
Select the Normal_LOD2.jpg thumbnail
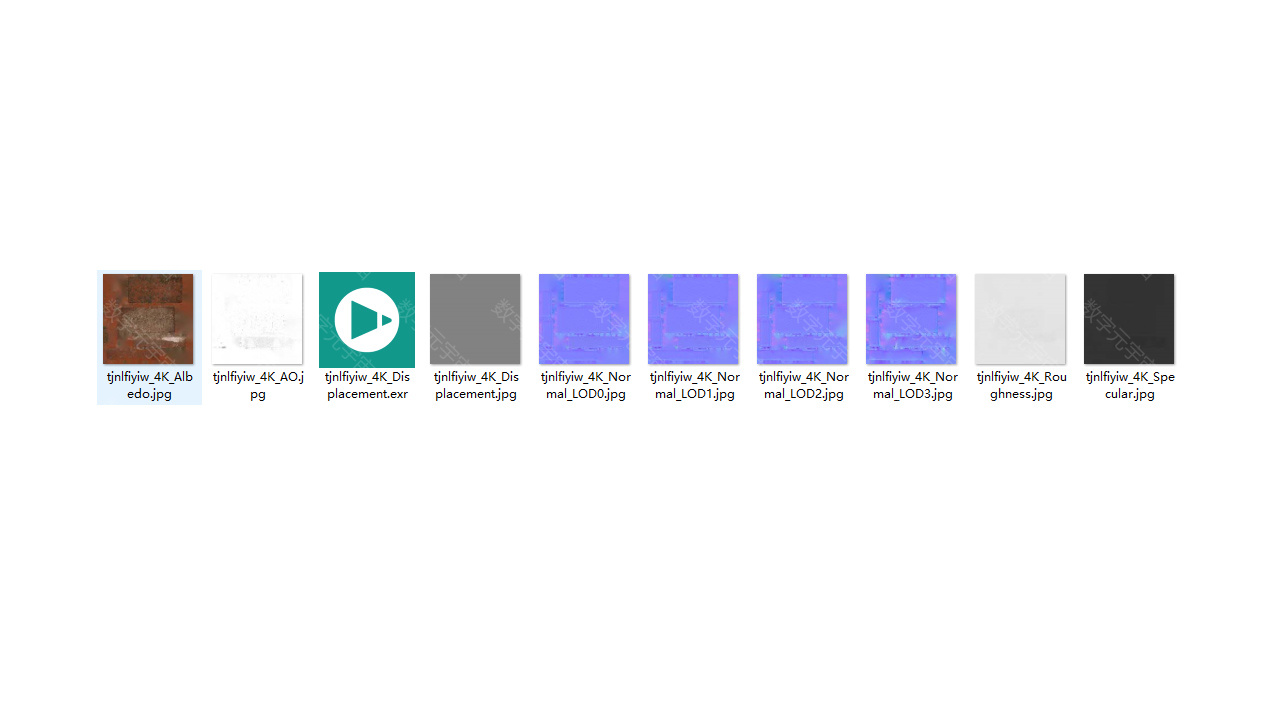[x=802, y=319]
